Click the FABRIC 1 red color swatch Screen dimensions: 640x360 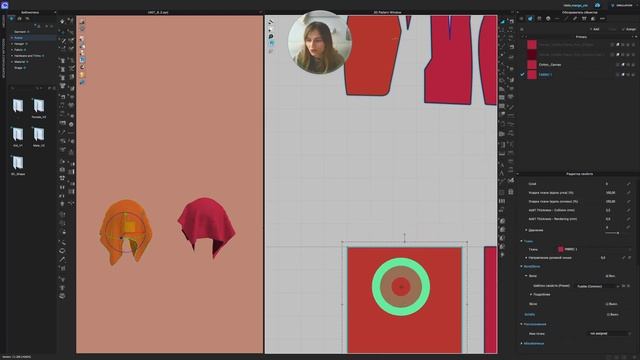532,75
